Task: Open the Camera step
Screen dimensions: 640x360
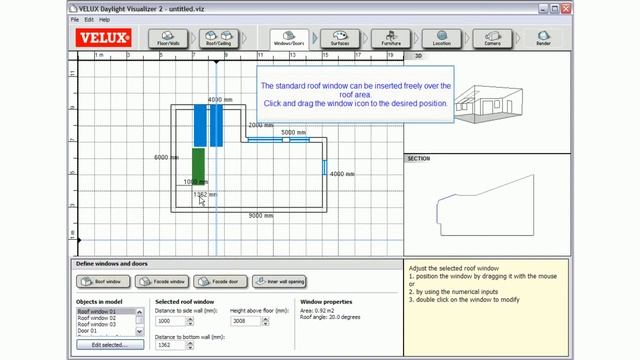Action: [492, 39]
